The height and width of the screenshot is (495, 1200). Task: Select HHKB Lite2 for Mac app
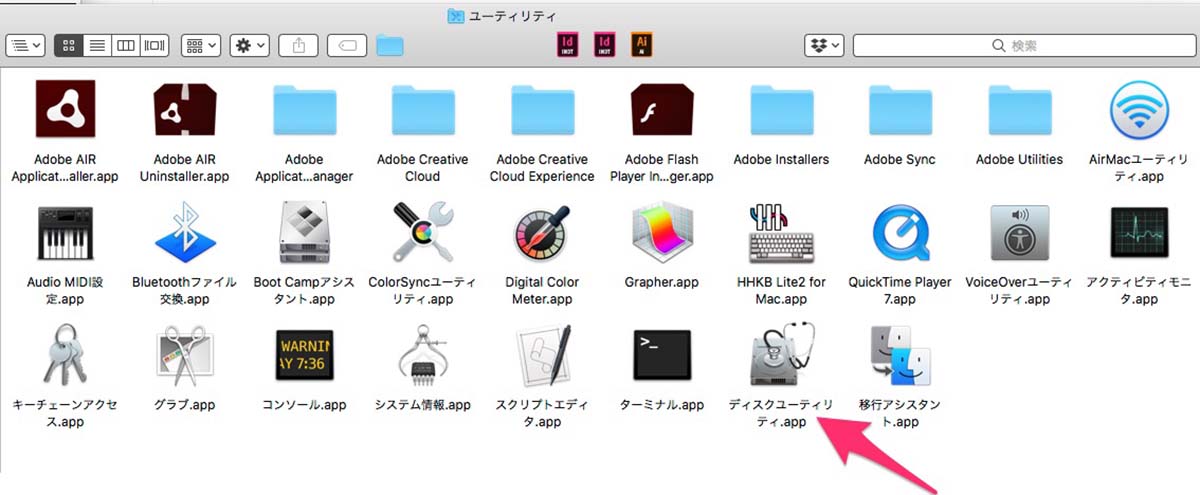point(781,234)
